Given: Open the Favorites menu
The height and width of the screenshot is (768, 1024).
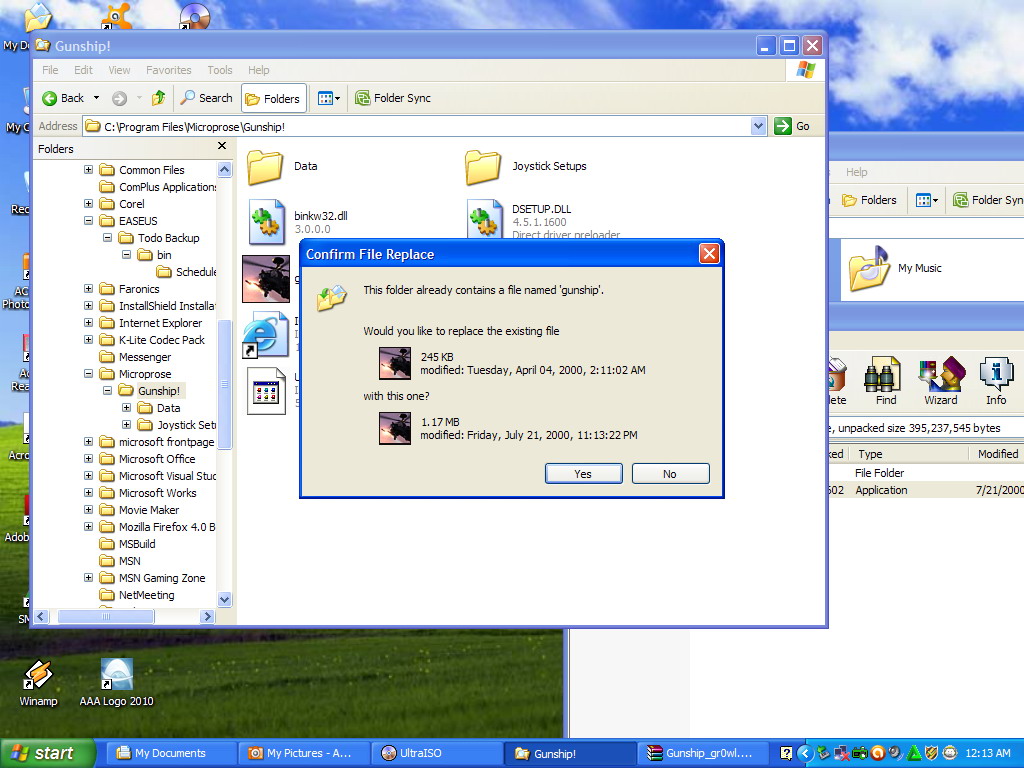Looking at the screenshot, I should [x=168, y=70].
